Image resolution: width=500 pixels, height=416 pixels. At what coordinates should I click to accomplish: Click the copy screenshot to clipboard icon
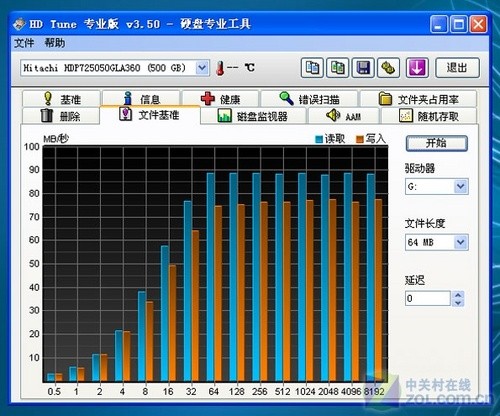click(x=337, y=68)
